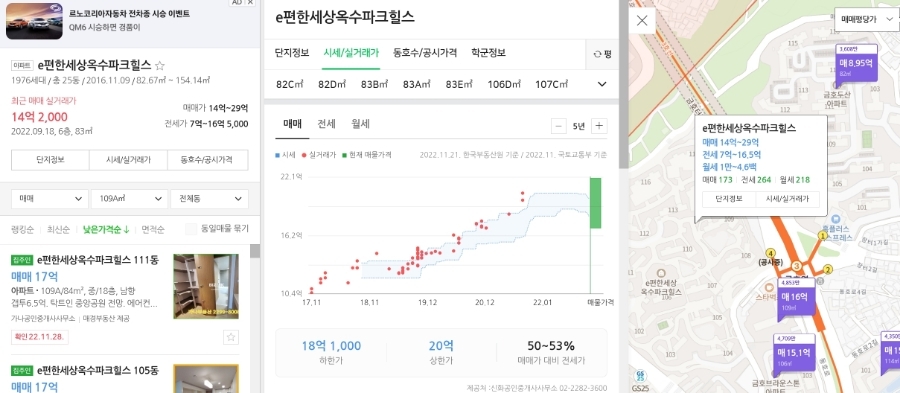Screen dimensions: 900x393
Task: Select the 82C㎡ area tab
Action: (x=289, y=85)
